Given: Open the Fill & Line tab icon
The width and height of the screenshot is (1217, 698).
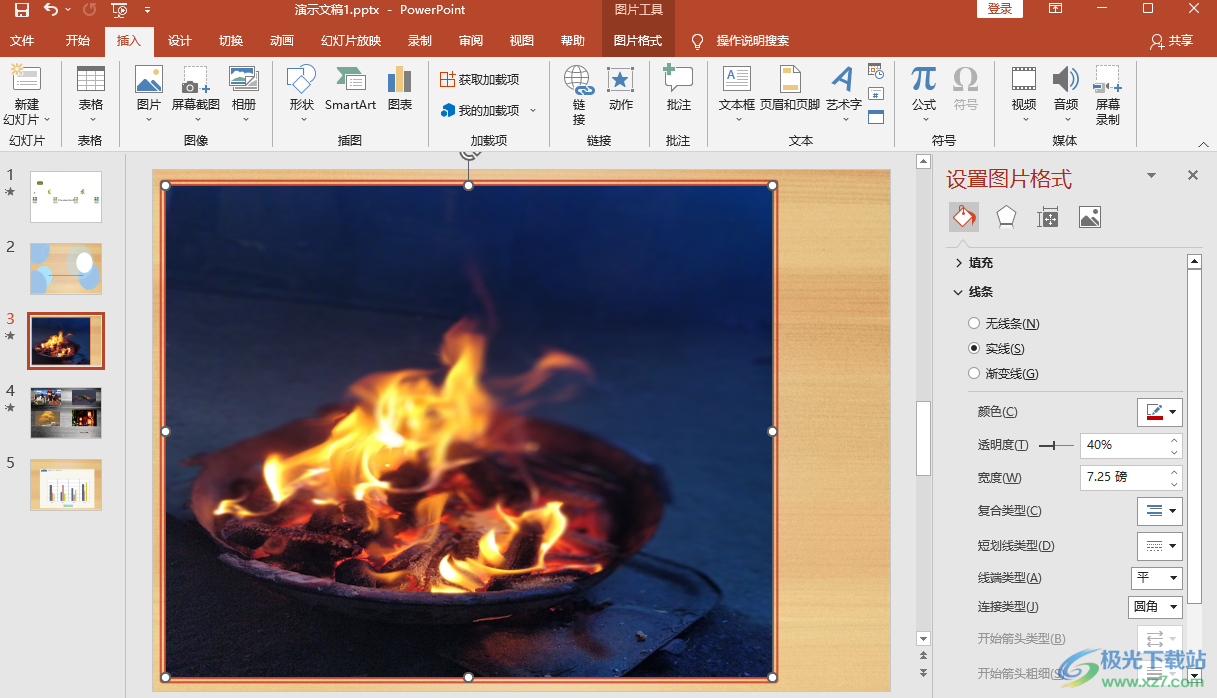Looking at the screenshot, I should click(x=964, y=217).
